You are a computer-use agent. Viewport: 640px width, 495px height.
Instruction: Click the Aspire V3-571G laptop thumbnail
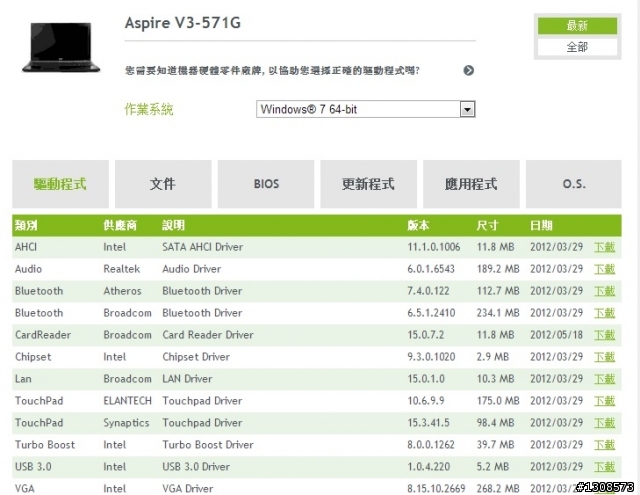pos(61,48)
